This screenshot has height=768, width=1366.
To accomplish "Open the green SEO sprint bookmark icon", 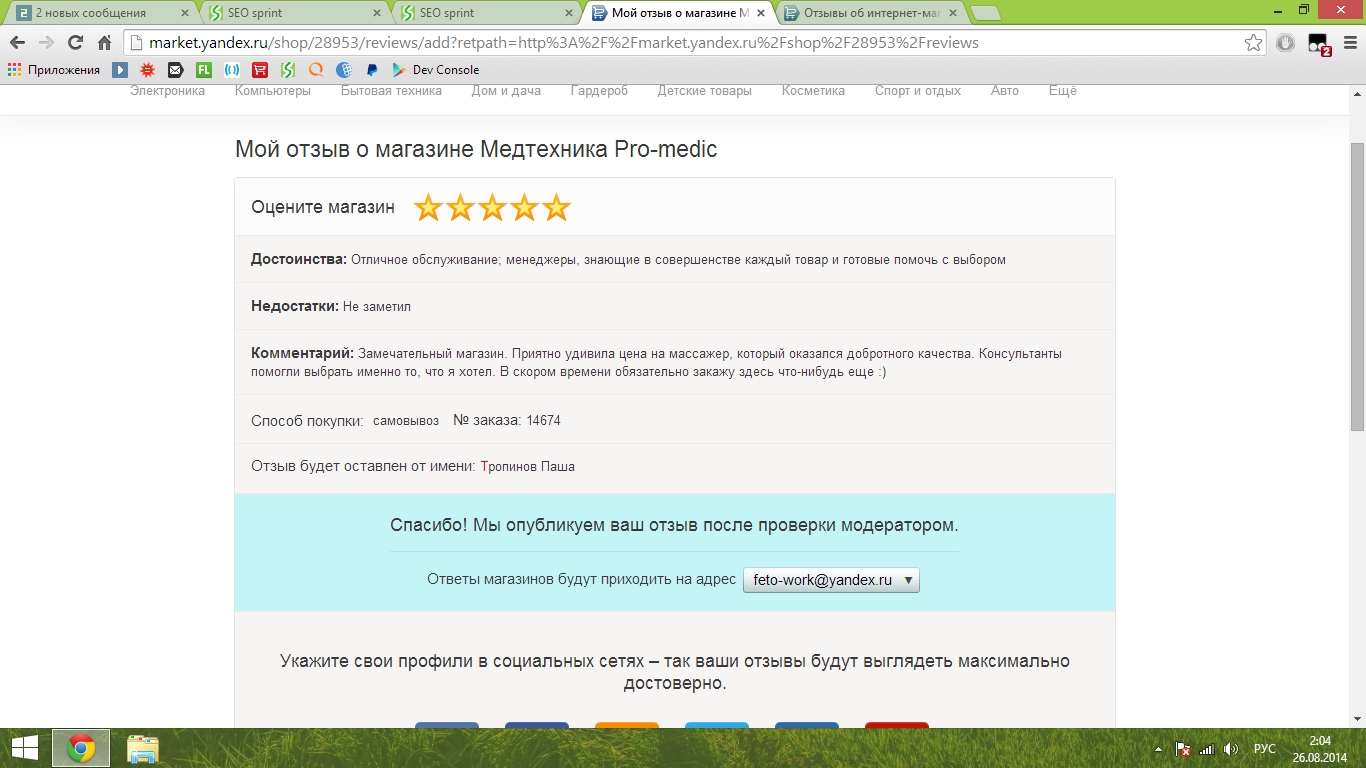I will pyautogui.click(x=288, y=70).
